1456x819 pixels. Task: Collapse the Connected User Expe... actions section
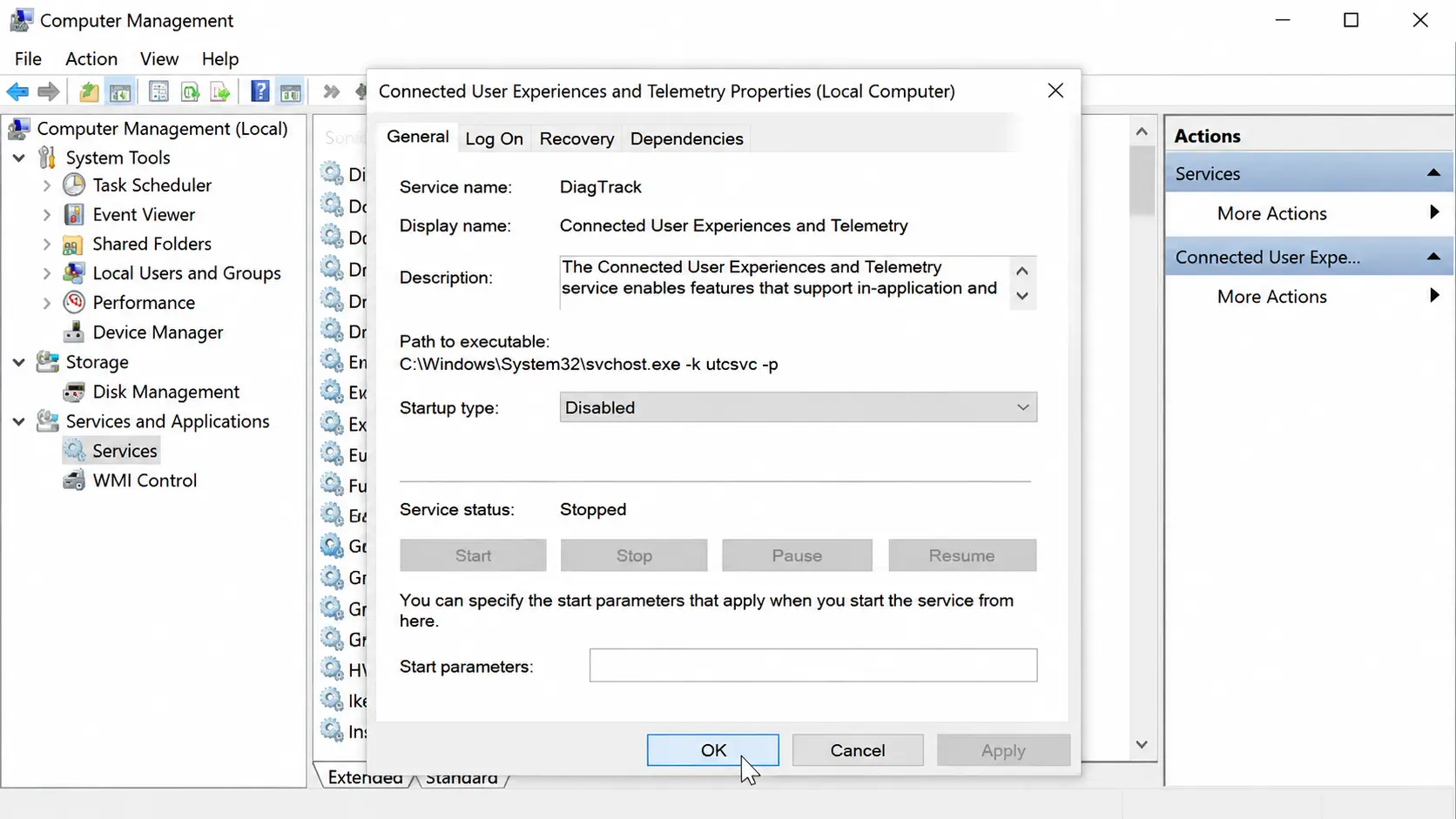(1433, 257)
